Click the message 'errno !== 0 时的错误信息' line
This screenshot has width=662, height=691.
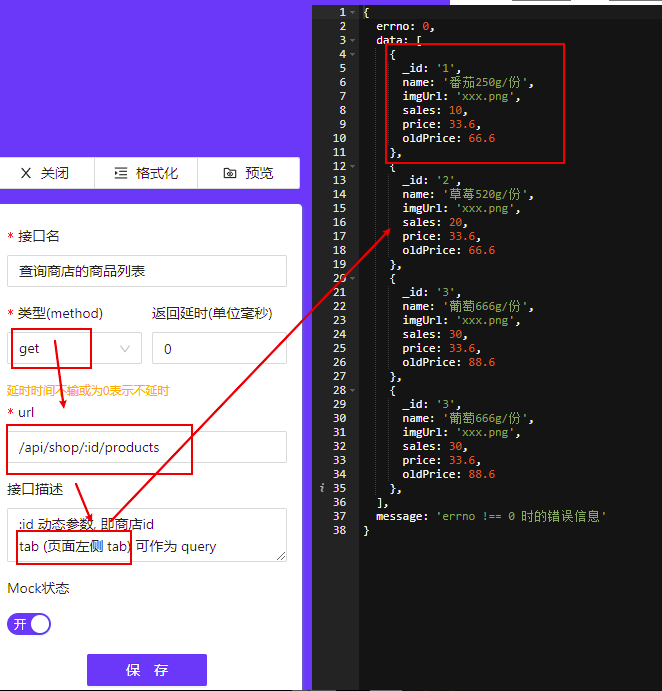(491, 516)
